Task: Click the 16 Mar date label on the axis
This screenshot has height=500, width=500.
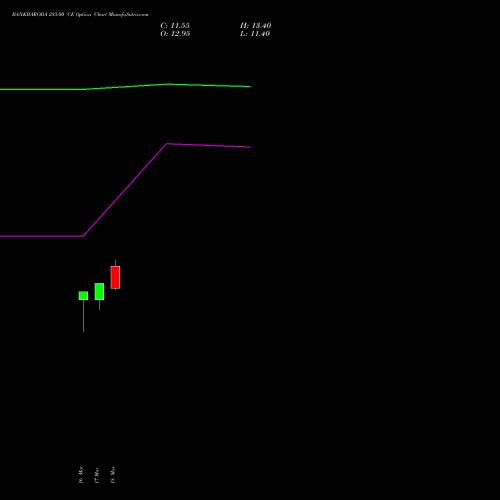Action: click(x=81, y=475)
